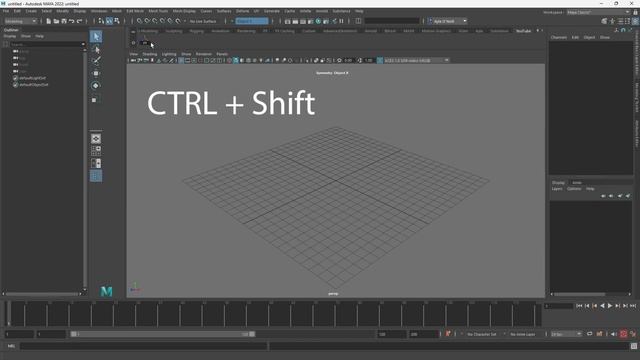Click the Maya logo home icon
The width and height of the screenshot is (640, 360).
[x=107, y=291]
